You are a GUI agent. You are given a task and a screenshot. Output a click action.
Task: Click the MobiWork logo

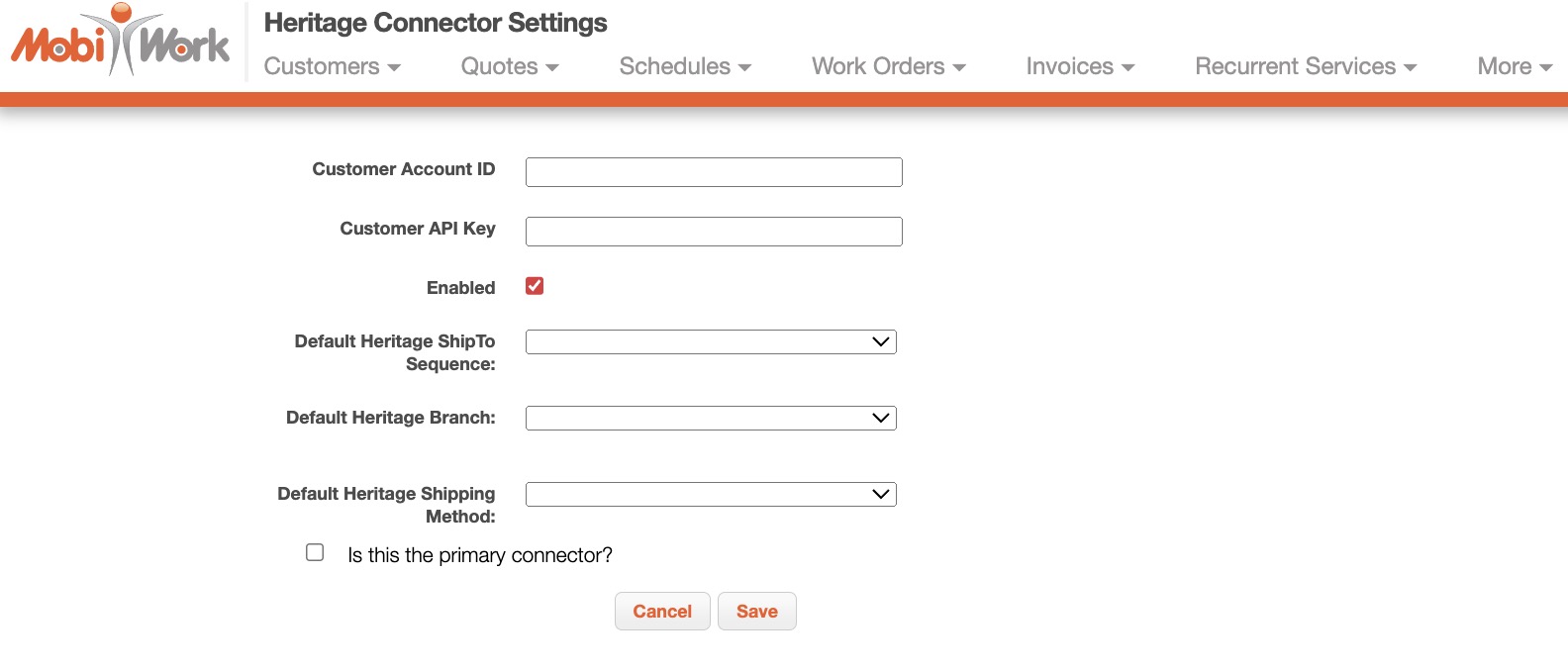coord(120,42)
